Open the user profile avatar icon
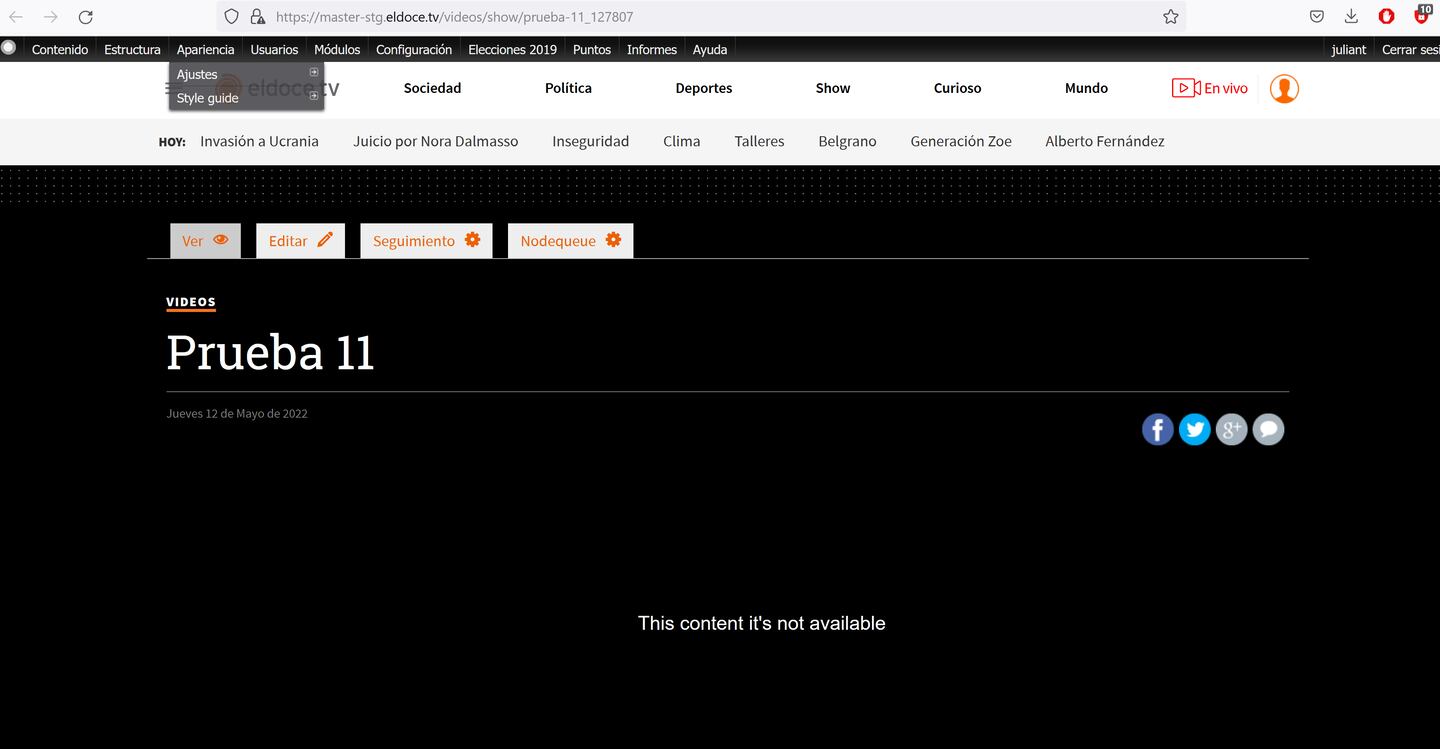1440x749 pixels. pyautogui.click(x=1284, y=89)
